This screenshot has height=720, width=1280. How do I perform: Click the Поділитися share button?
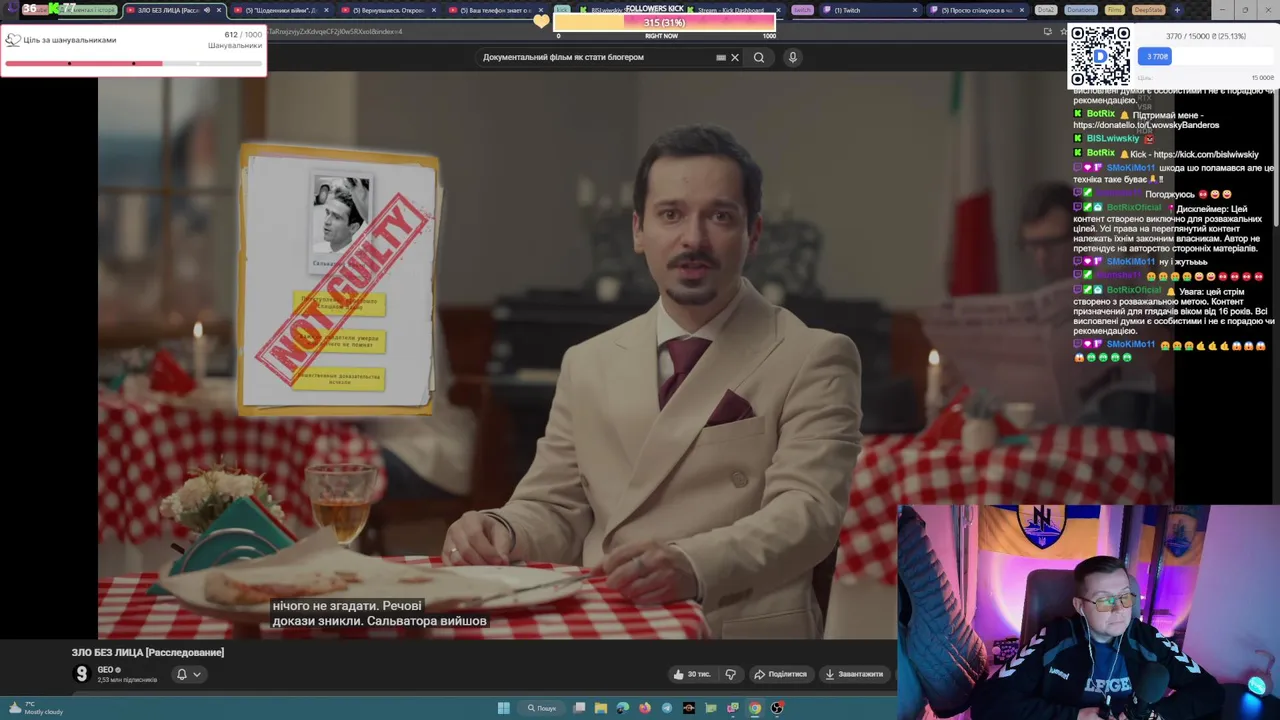click(780, 674)
